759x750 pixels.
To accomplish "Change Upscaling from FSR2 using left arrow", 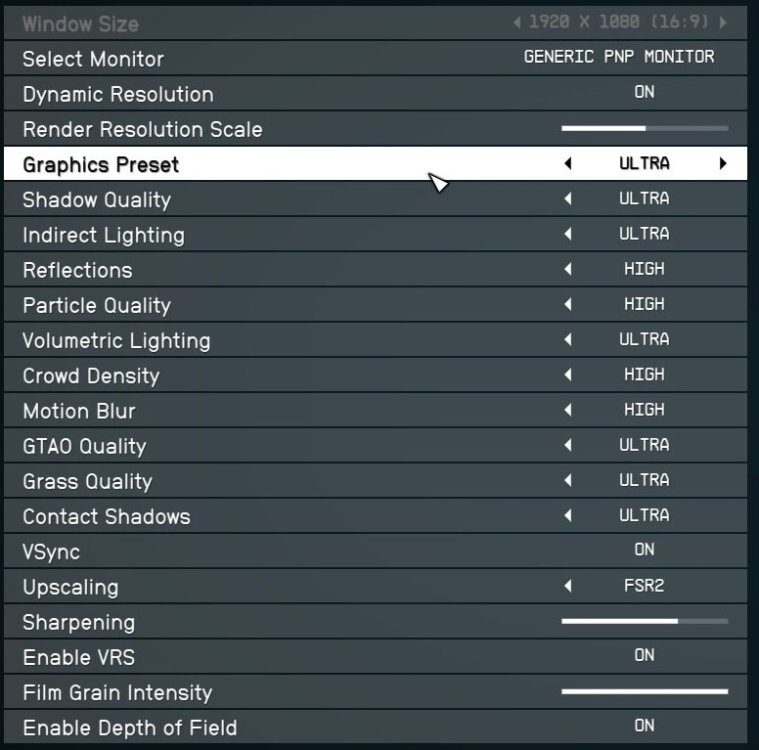I will click(x=568, y=586).
